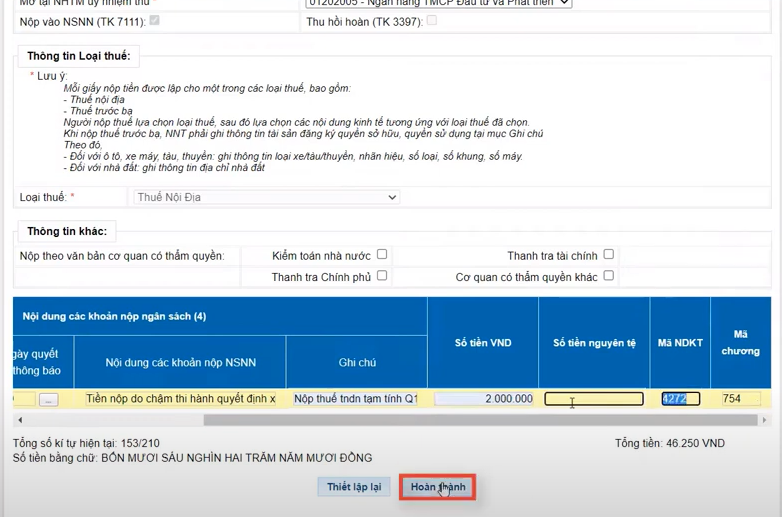Click 'Nộp theo văn bản cơ quan có thẩm quyền' label
782x517 pixels.
click(122, 256)
